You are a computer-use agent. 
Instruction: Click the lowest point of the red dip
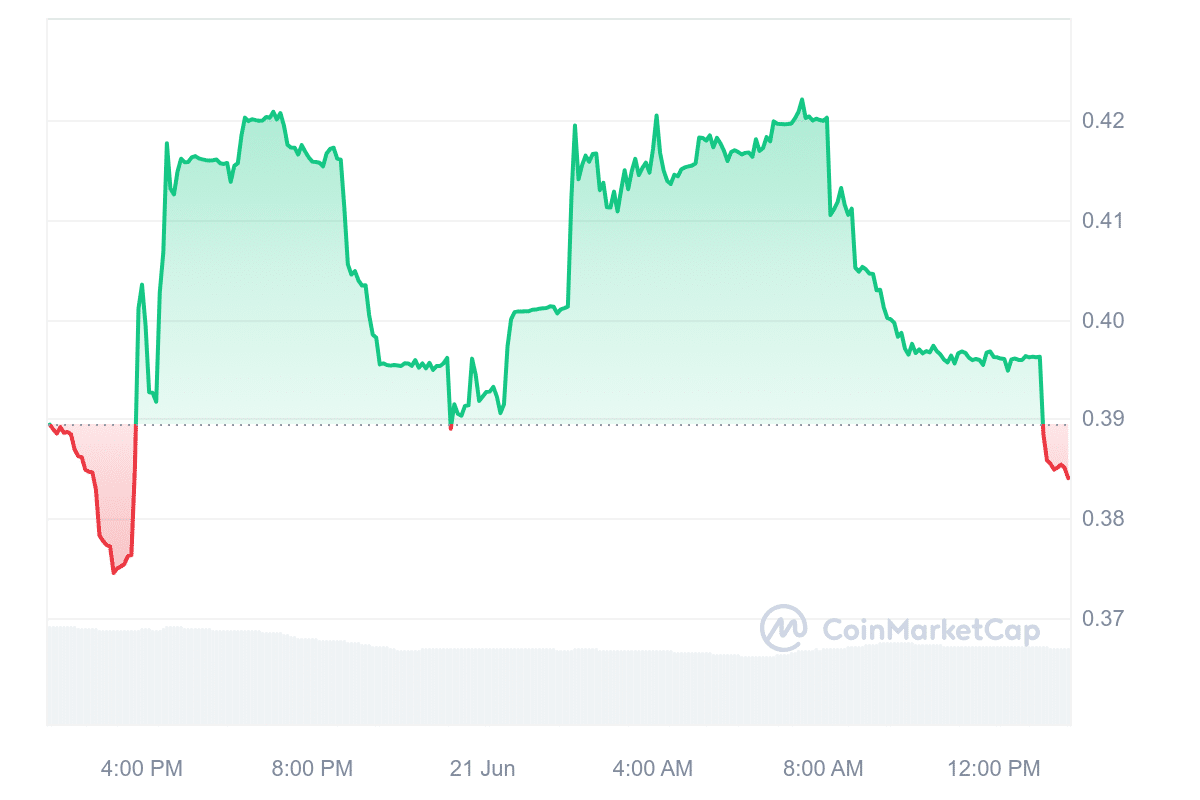(113, 573)
